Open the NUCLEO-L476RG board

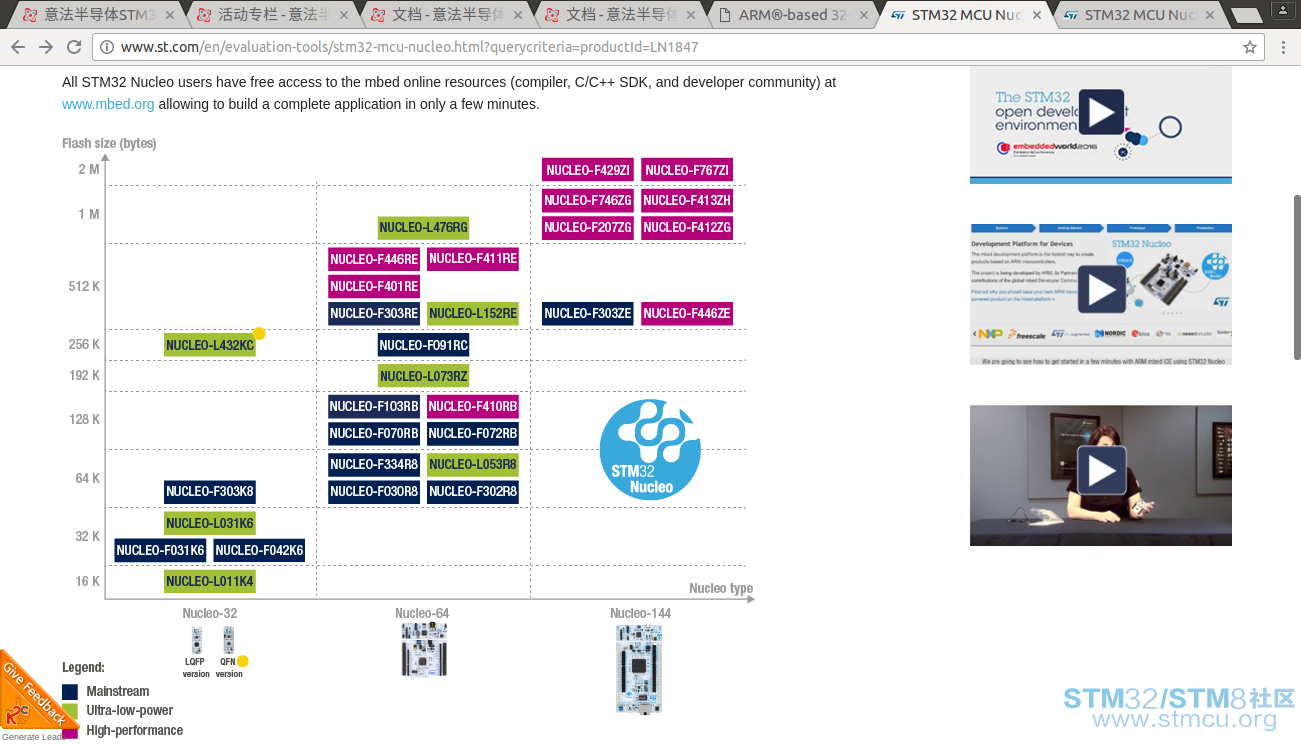(424, 227)
